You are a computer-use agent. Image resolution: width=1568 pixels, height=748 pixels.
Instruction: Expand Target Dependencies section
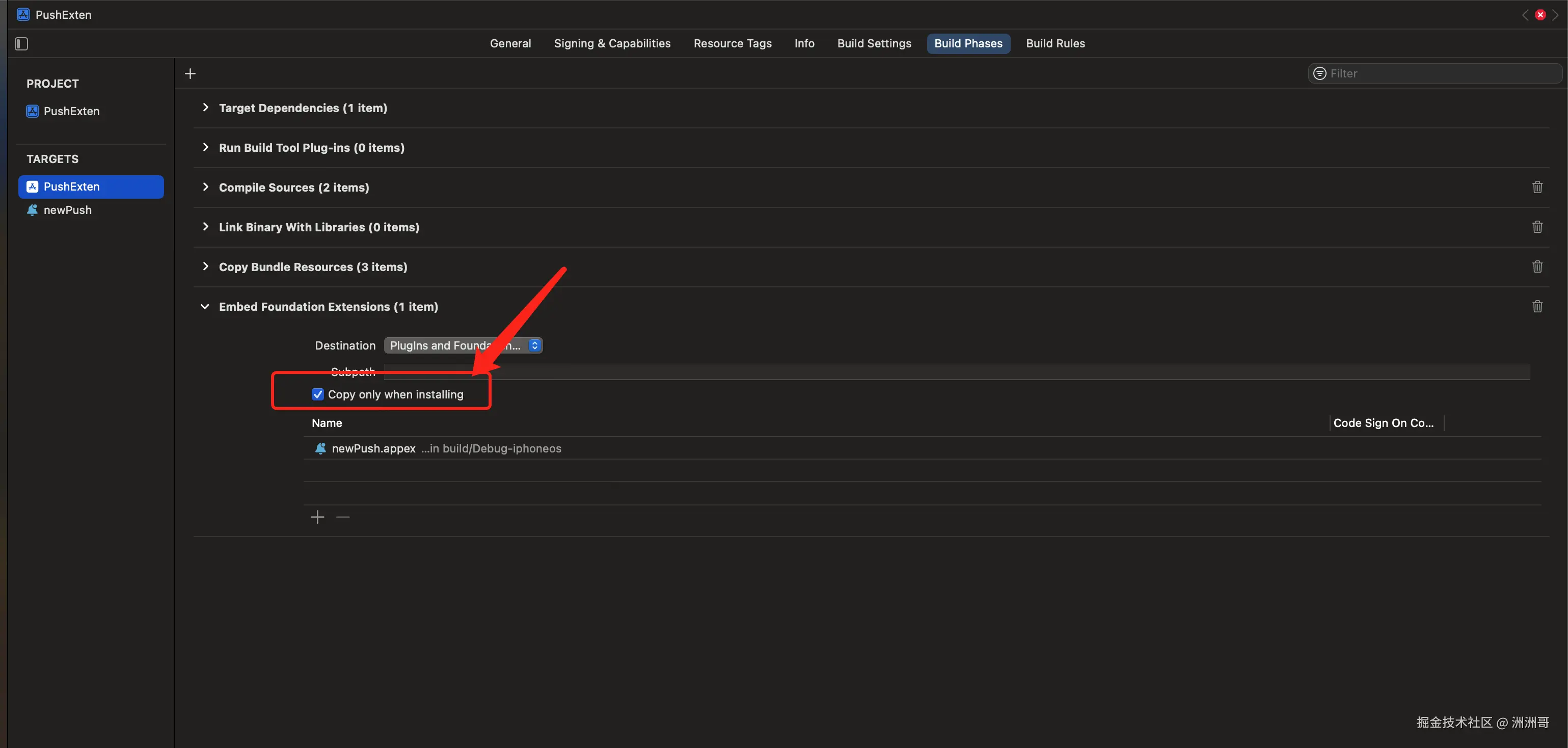click(205, 108)
